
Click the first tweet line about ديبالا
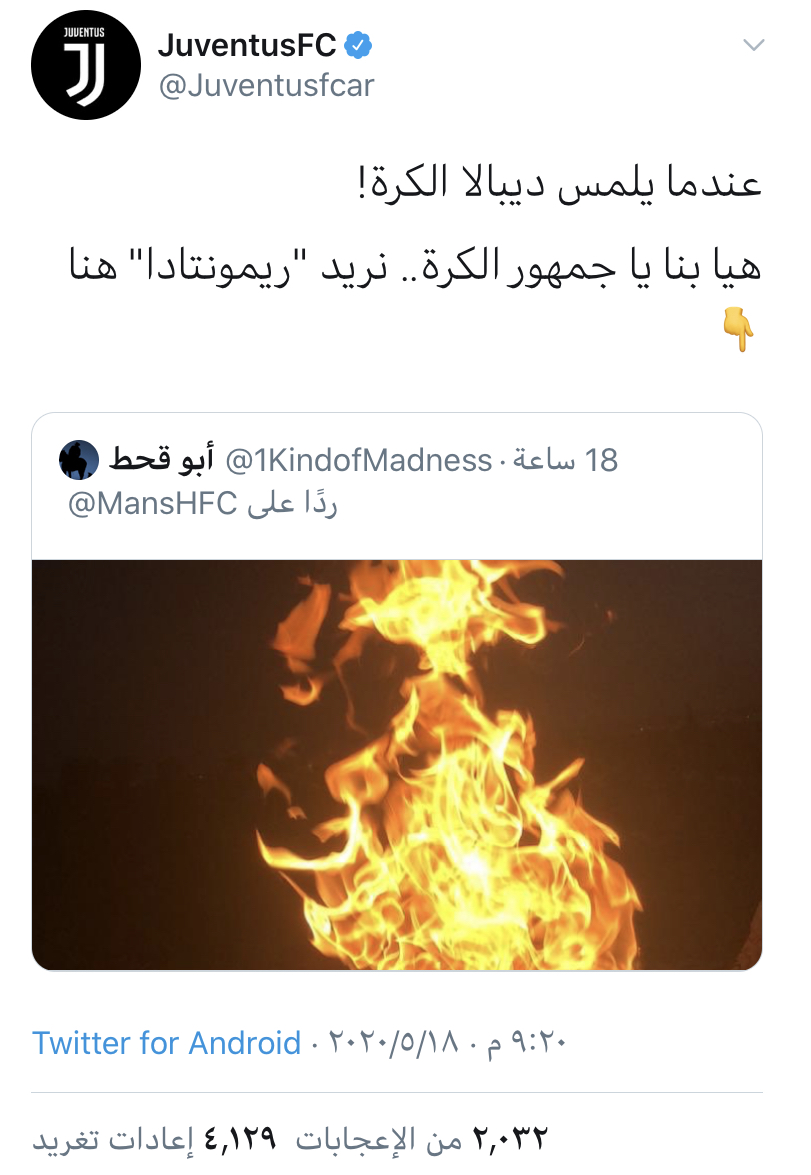(x=559, y=184)
